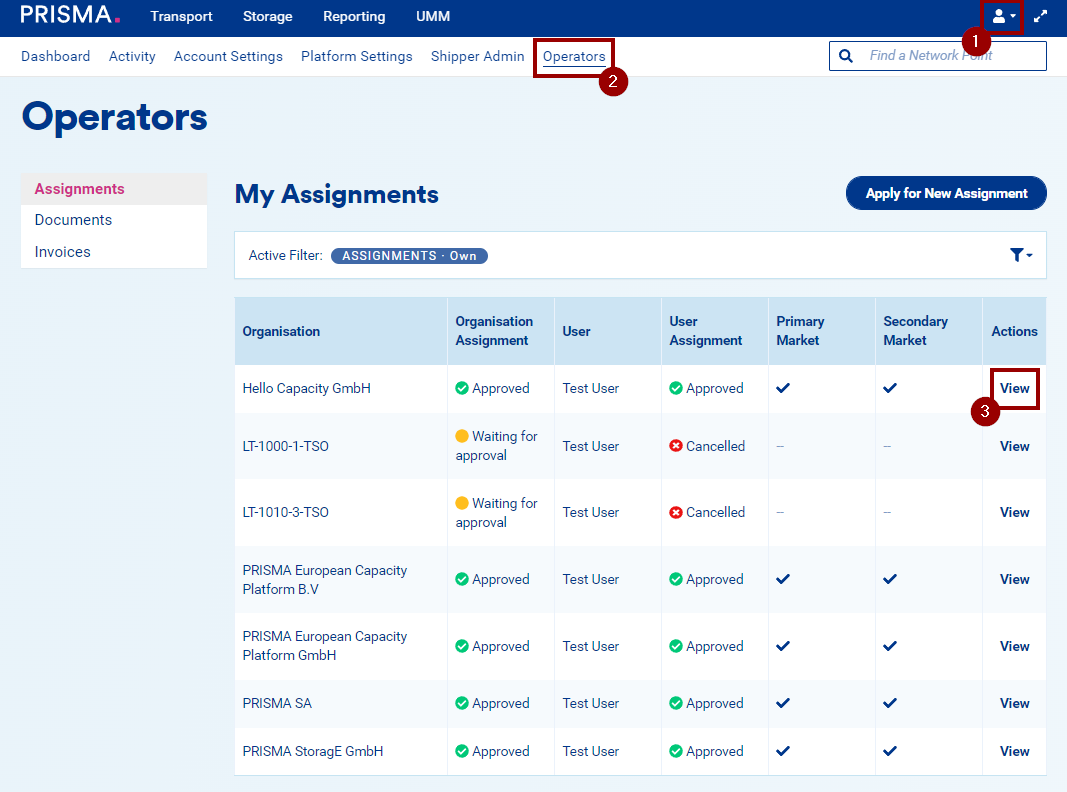Click yellow waiting status icon for LT-1010-3-TSO
Image resolution: width=1067 pixels, height=792 pixels.
pyautogui.click(x=462, y=503)
